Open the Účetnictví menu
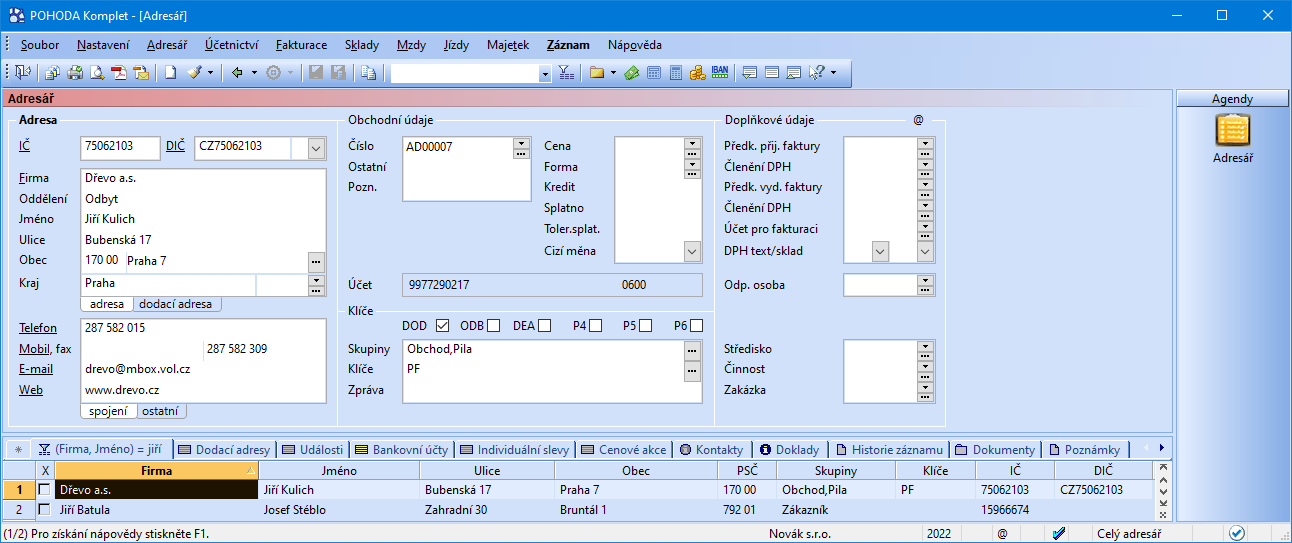Screen dimensions: 1292x543 [231, 45]
